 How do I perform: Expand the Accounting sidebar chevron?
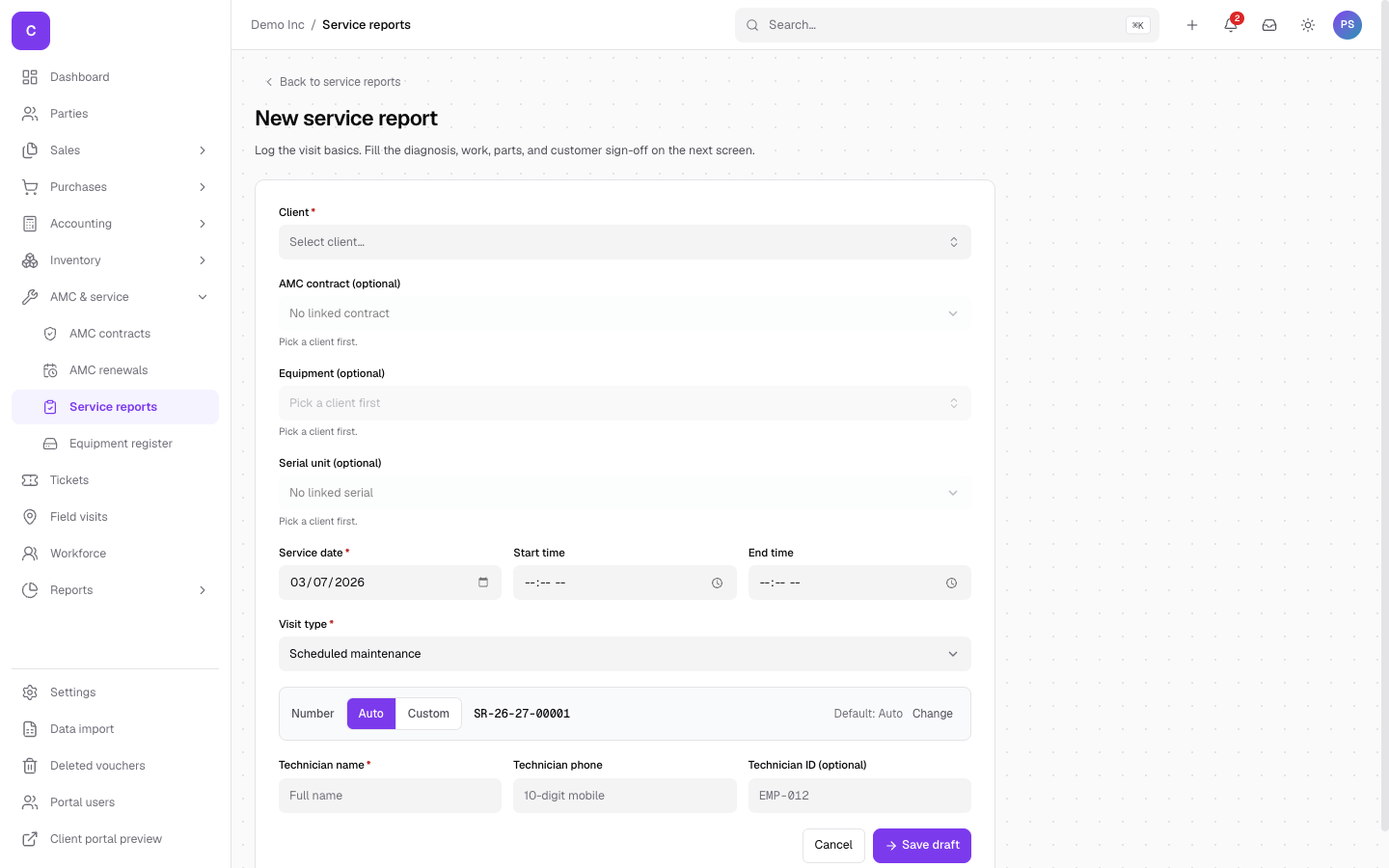203,224
